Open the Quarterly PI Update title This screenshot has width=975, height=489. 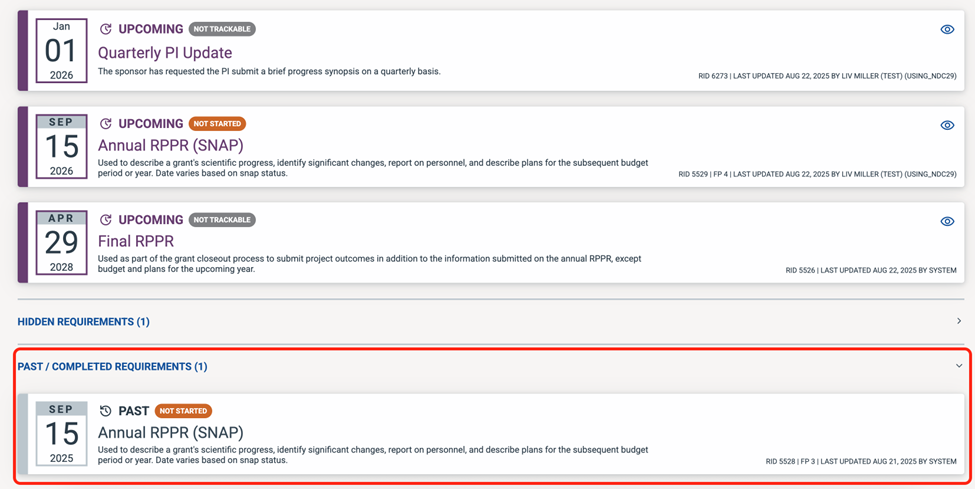tap(165, 53)
